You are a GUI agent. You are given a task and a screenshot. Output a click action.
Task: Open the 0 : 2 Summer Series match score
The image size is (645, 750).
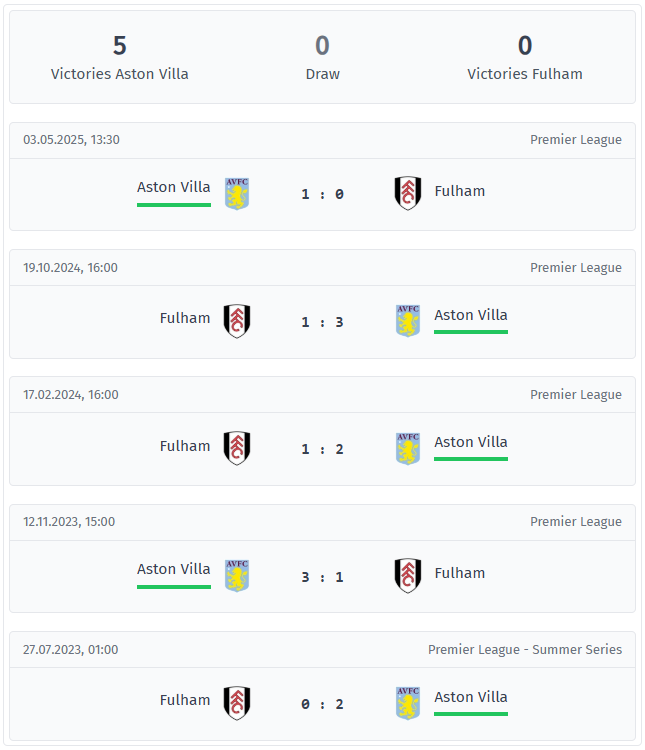322,704
